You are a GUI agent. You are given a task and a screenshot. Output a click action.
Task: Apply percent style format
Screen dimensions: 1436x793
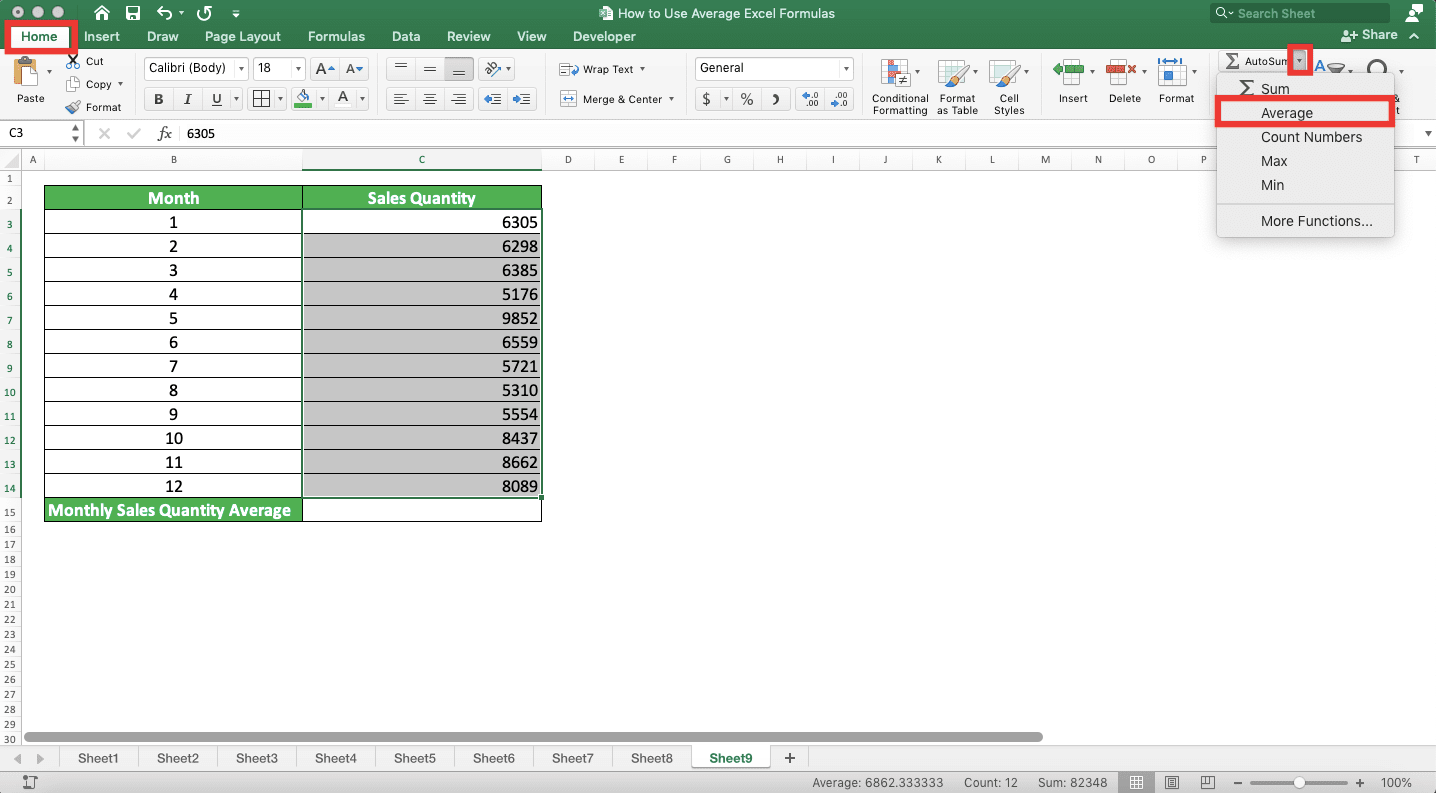pyautogui.click(x=746, y=99)
